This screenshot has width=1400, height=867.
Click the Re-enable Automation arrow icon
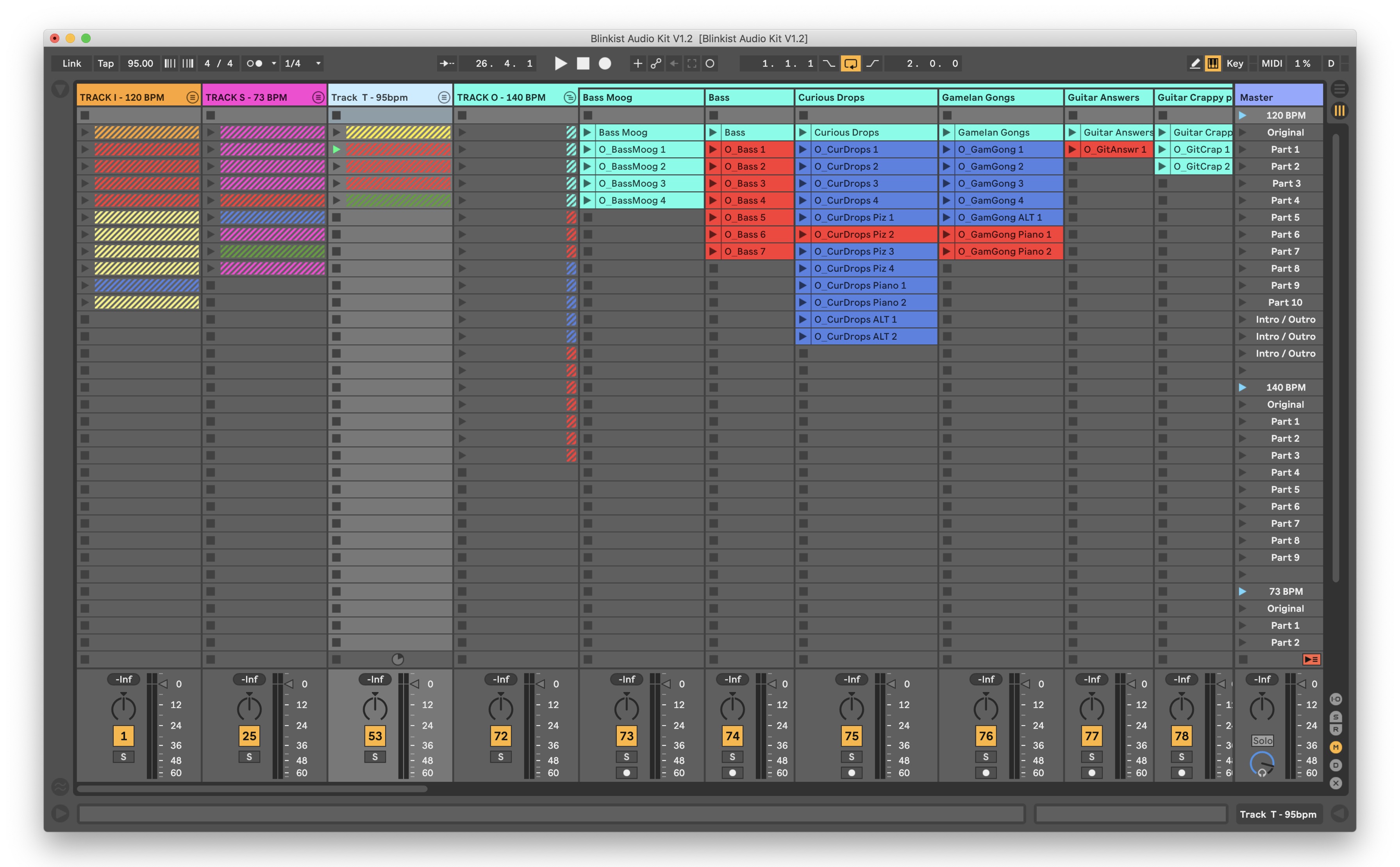(674, 64)
